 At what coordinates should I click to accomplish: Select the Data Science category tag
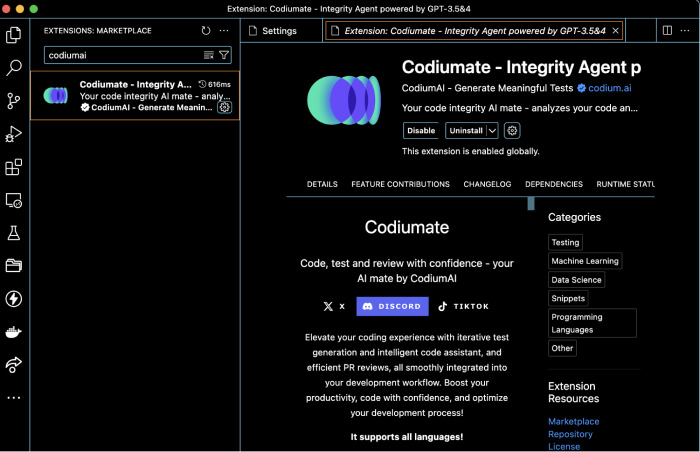pos(576,280)
